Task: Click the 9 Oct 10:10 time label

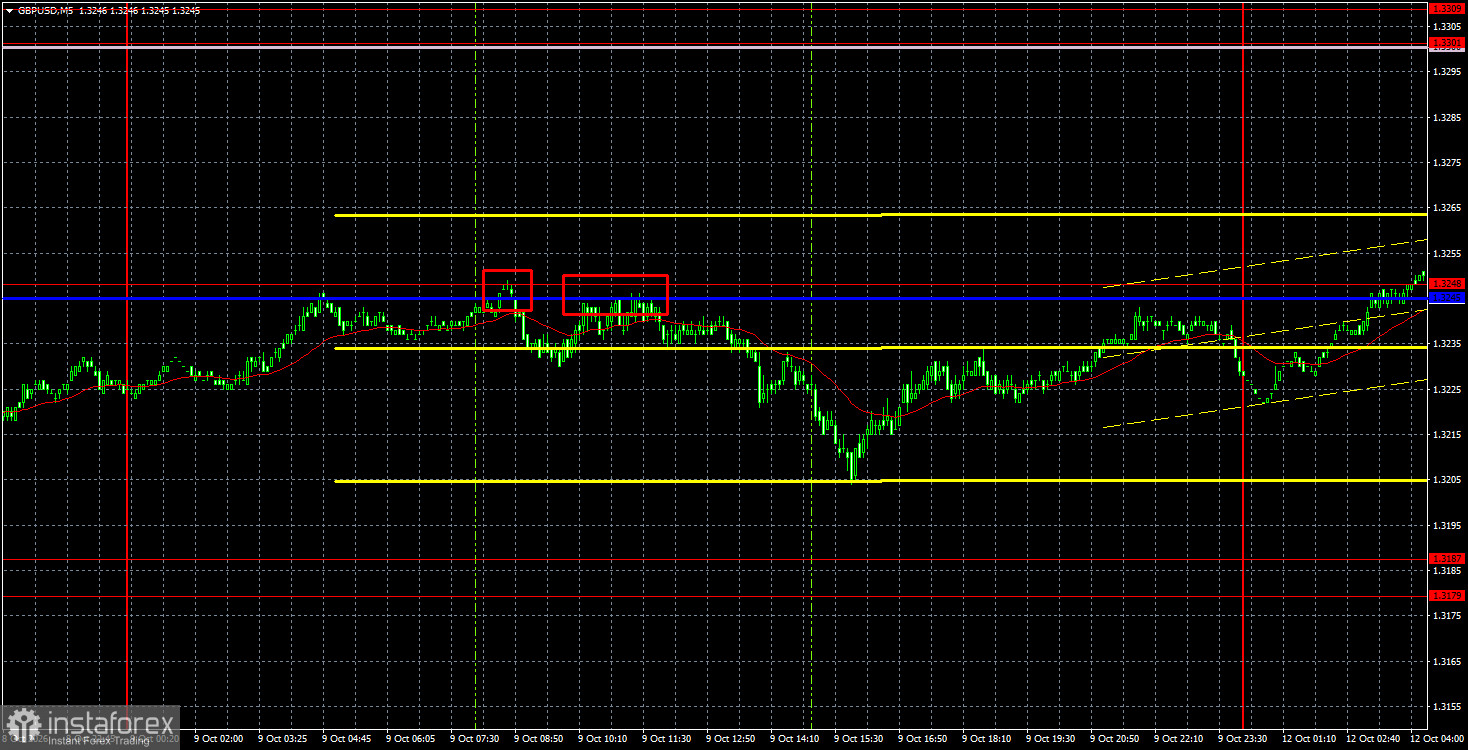Action: pyautogui.click(x=603, y=739)
